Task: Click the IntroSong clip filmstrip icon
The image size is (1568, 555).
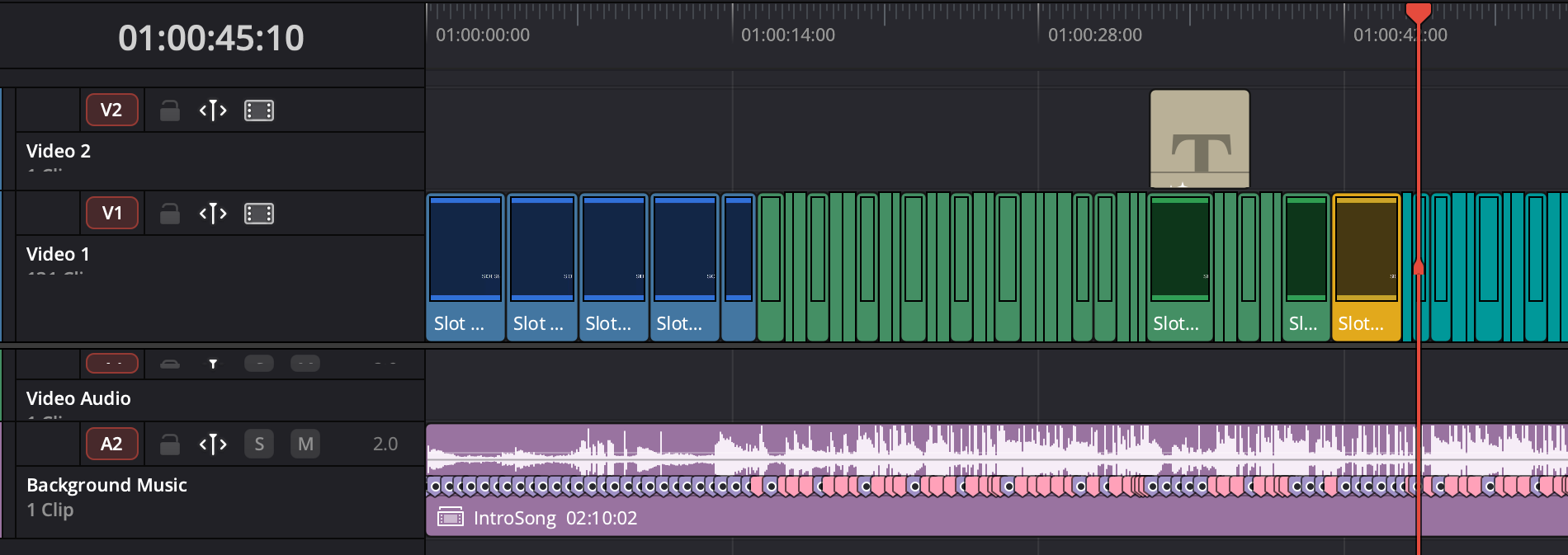Action: (x=450, y=517)
